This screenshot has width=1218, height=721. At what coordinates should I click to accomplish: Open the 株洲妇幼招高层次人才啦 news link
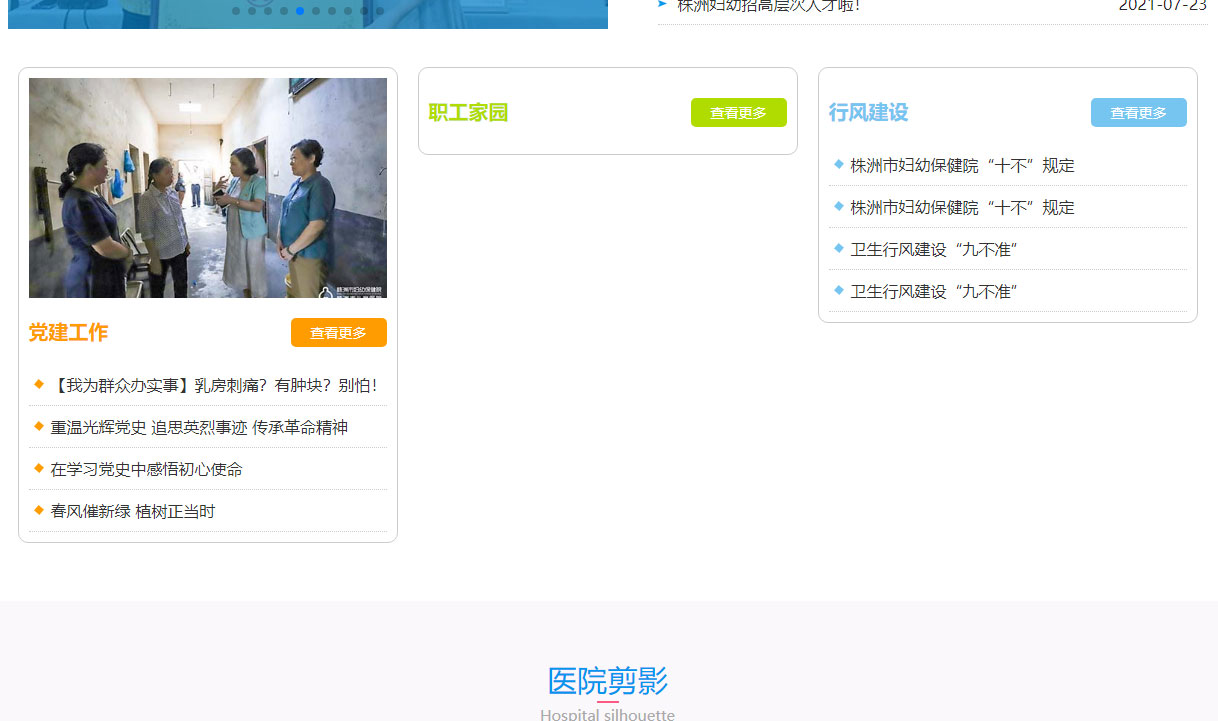click(768, 6)
